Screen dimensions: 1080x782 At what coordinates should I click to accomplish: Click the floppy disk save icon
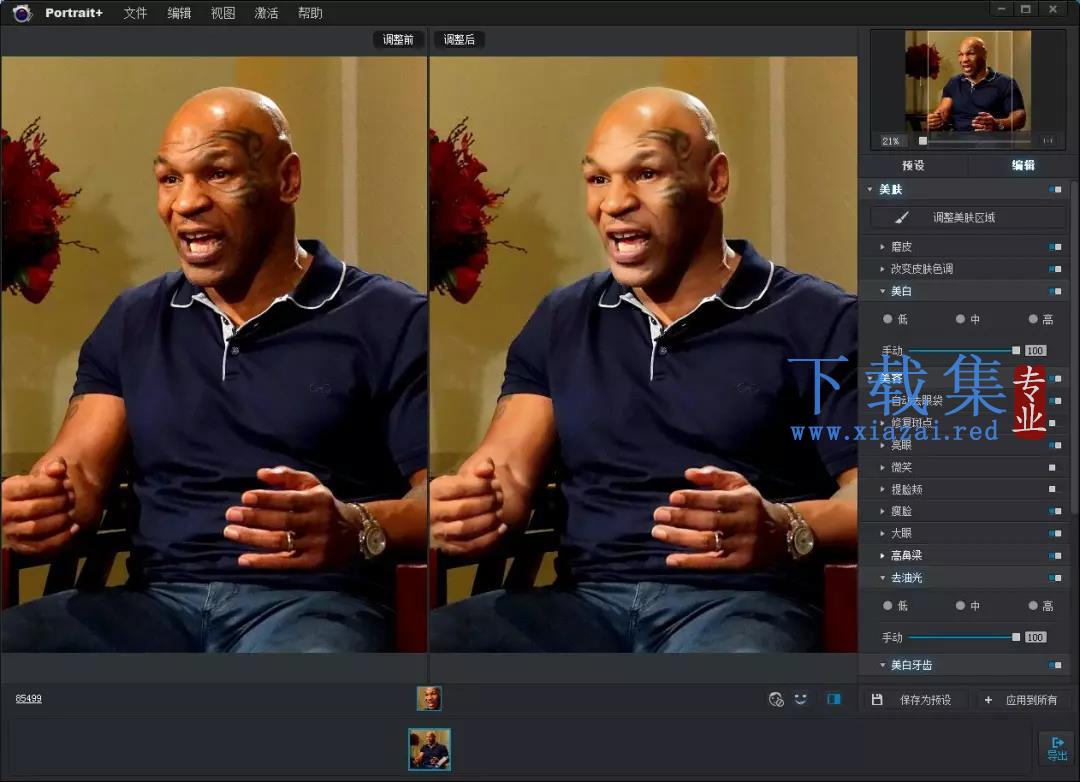pyautogui.click(x=877, y=699)
